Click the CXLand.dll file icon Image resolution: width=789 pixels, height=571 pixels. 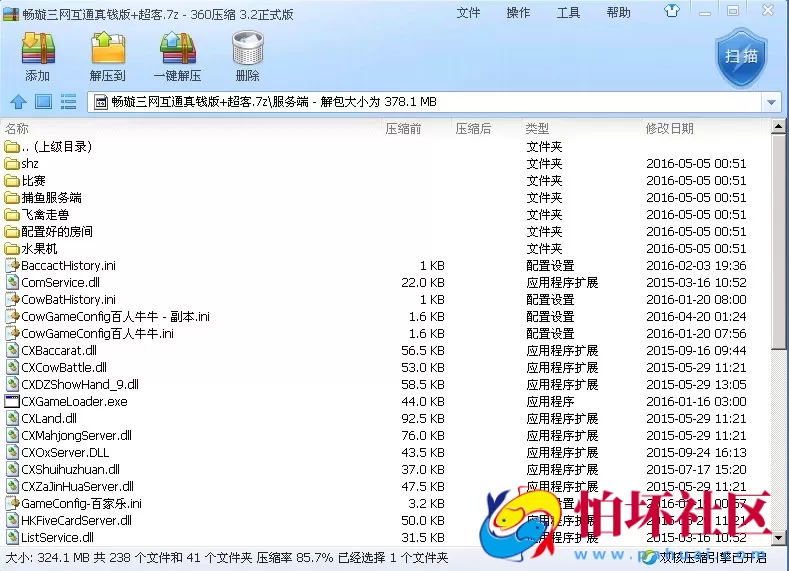coord(12,419)
